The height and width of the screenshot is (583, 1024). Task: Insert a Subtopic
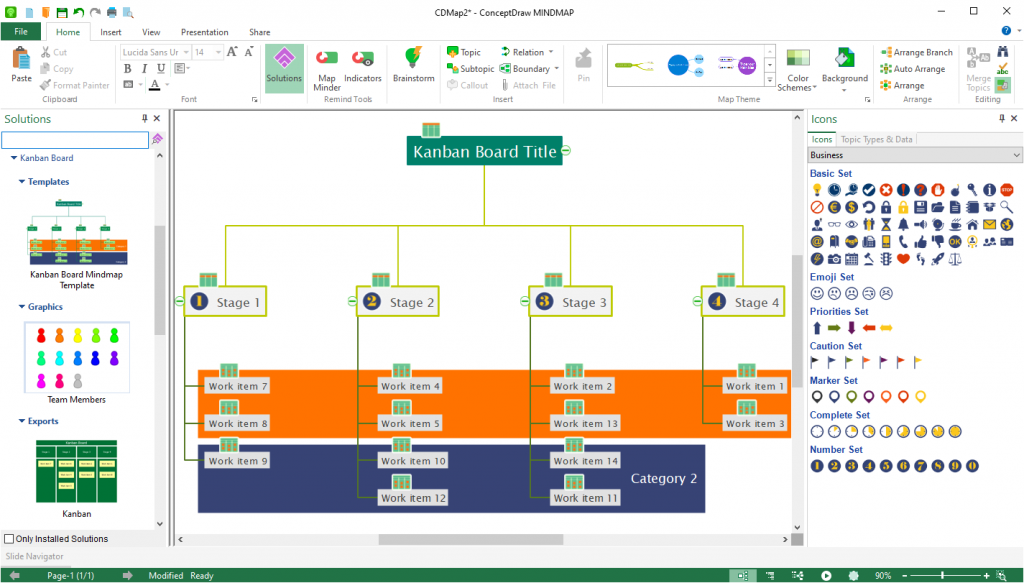point(470,68)
